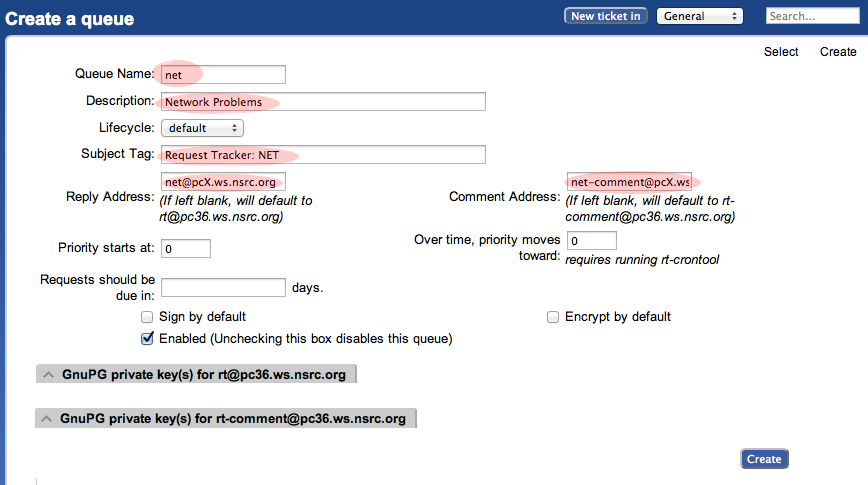Viewport: 868px width, 485px height.
Task: Open the General queue dropdown
Action: [699, 16]
